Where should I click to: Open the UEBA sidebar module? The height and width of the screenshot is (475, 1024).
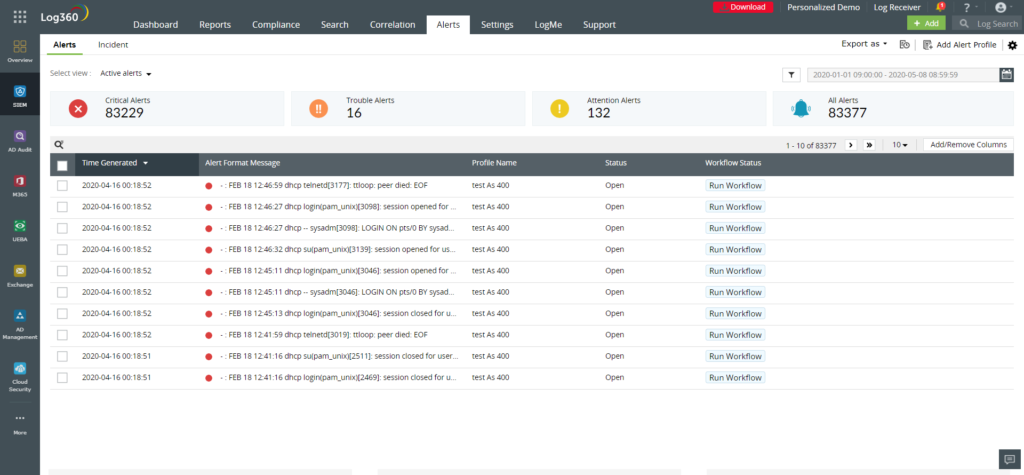(20, 230)
